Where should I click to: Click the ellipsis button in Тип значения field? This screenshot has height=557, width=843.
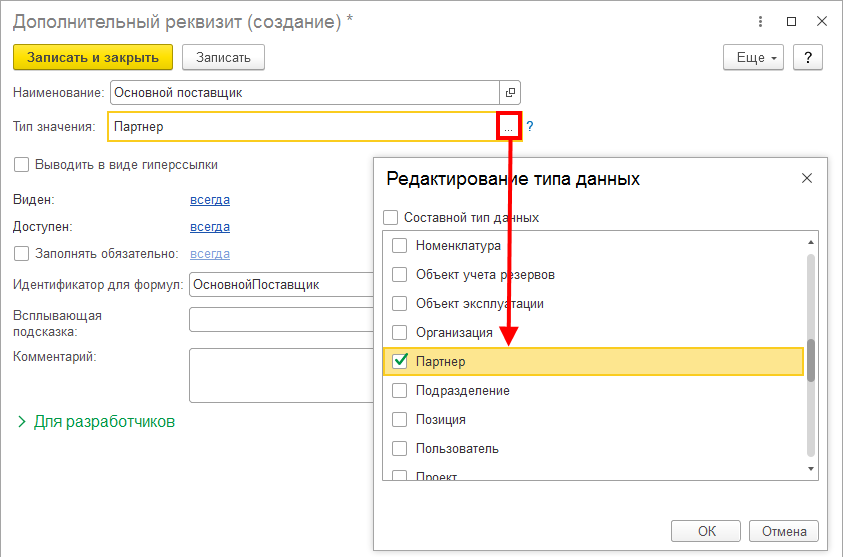click(509, 127)
